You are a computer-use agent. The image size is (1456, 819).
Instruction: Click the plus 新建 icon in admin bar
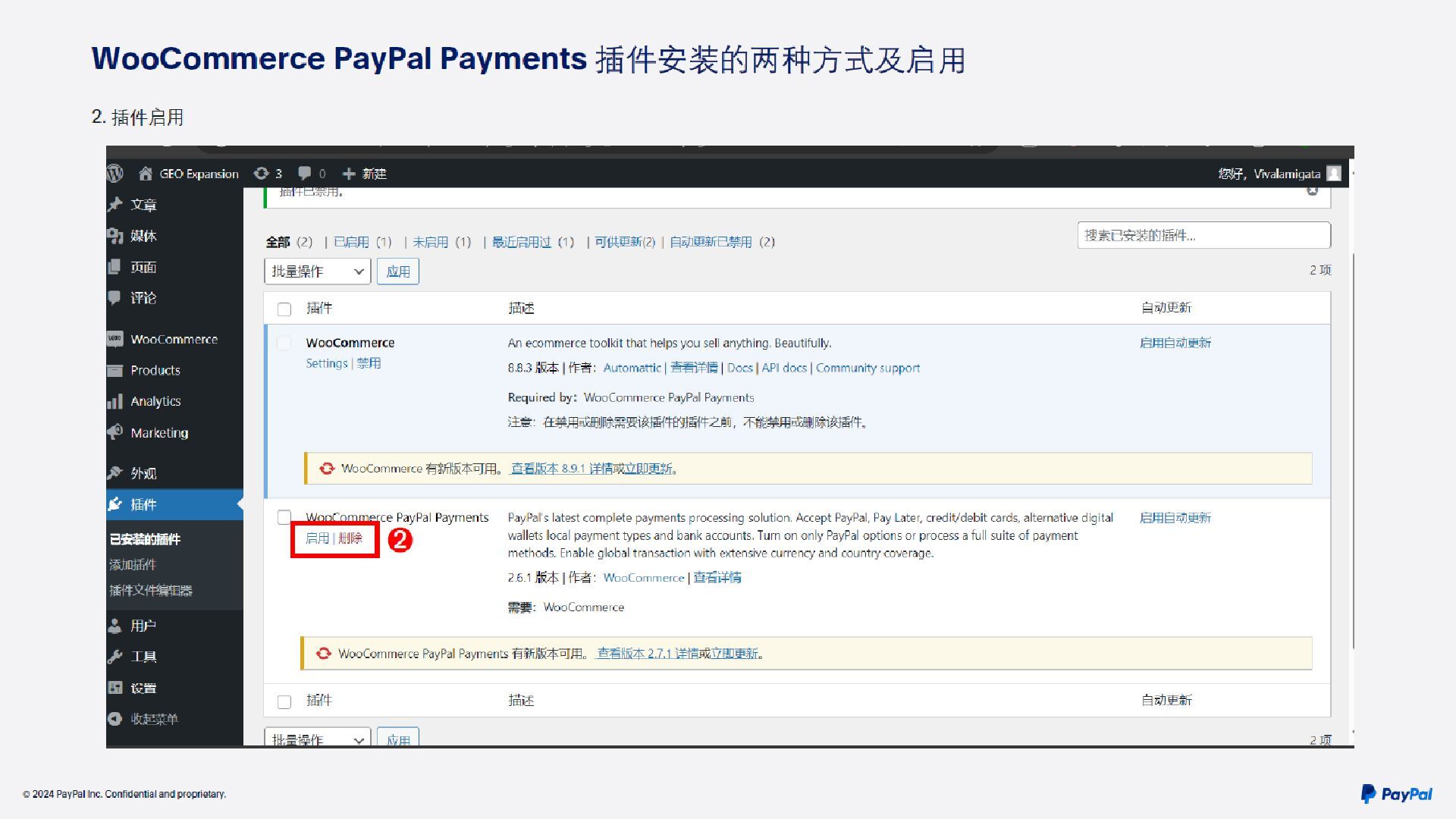[349, 174]
